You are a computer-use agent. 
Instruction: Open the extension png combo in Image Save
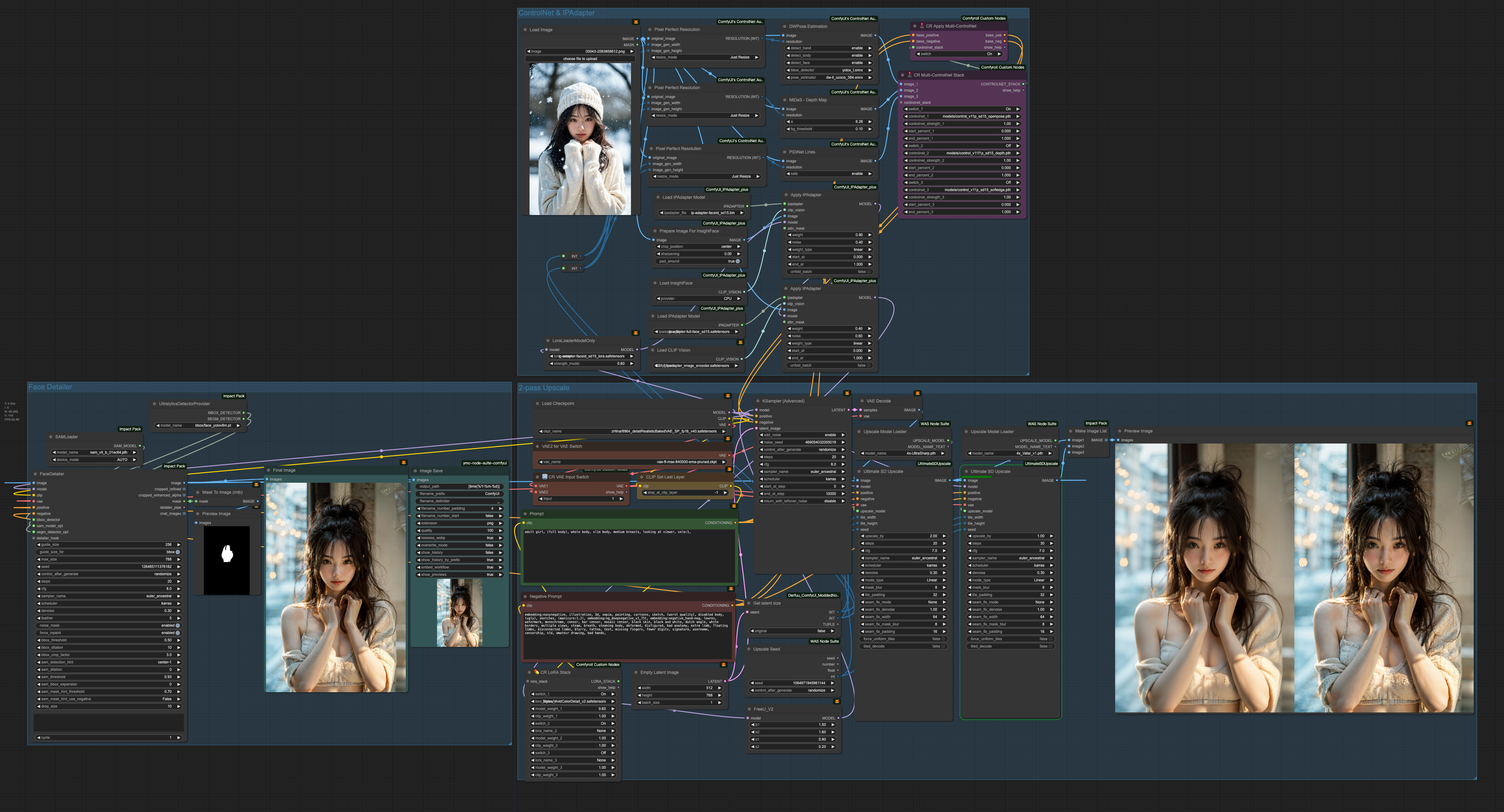coord(460,523)
